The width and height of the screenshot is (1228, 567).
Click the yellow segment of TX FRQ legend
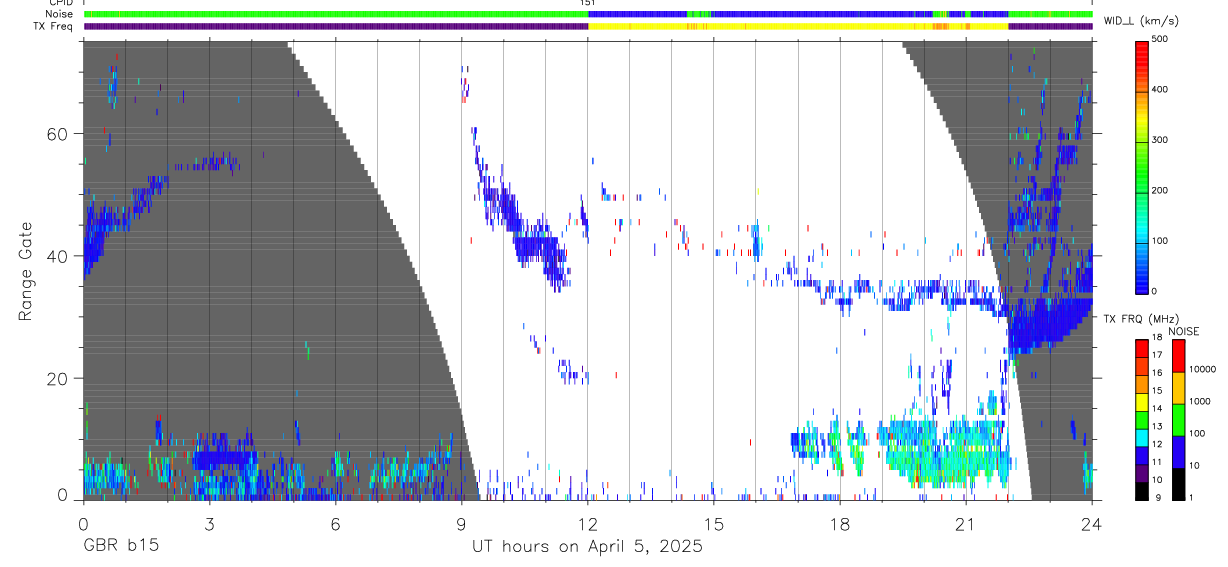pos(1141,401)
